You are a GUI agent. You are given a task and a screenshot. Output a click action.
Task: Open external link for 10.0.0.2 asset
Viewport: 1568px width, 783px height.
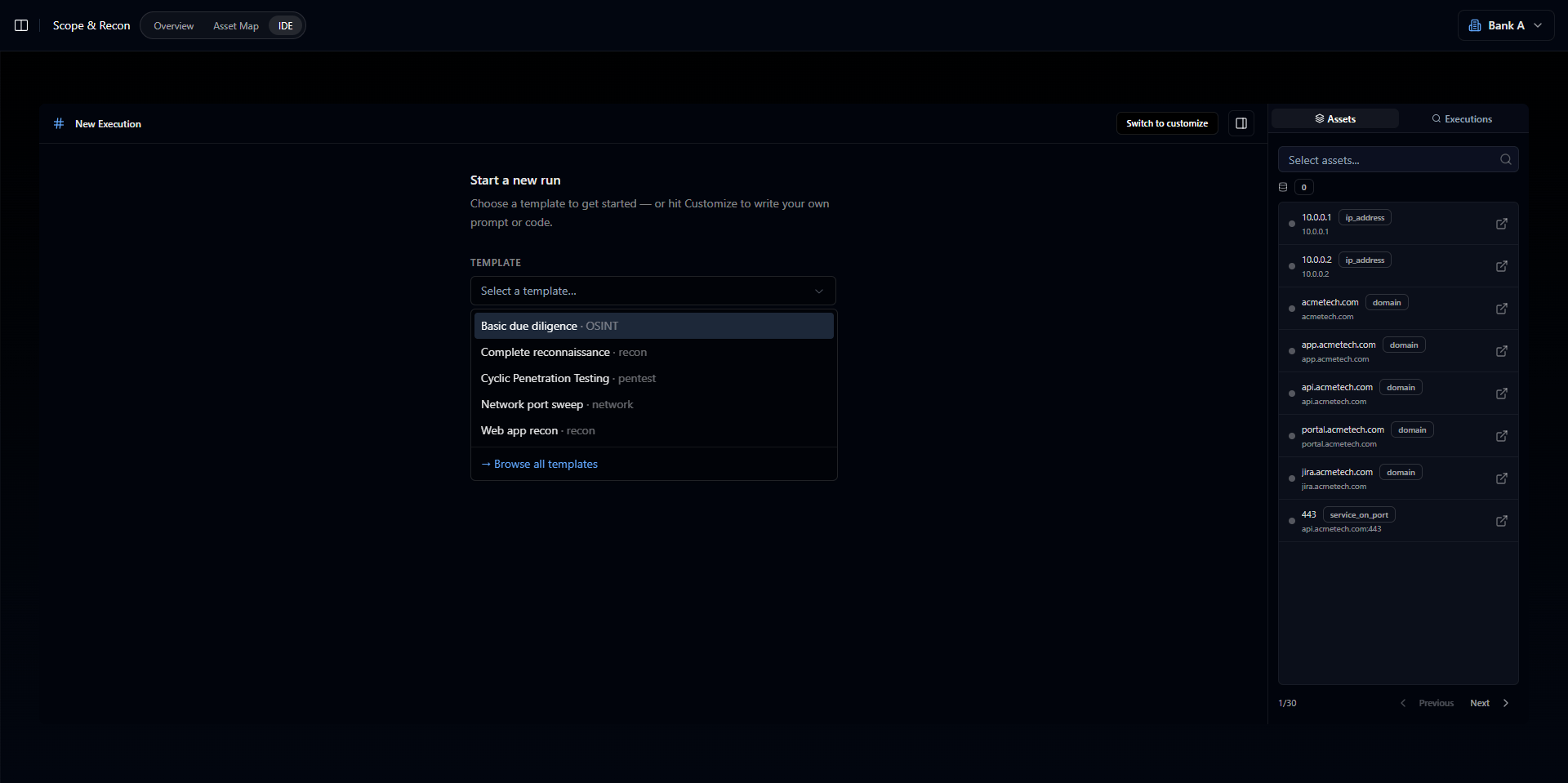click(1501, 266)
